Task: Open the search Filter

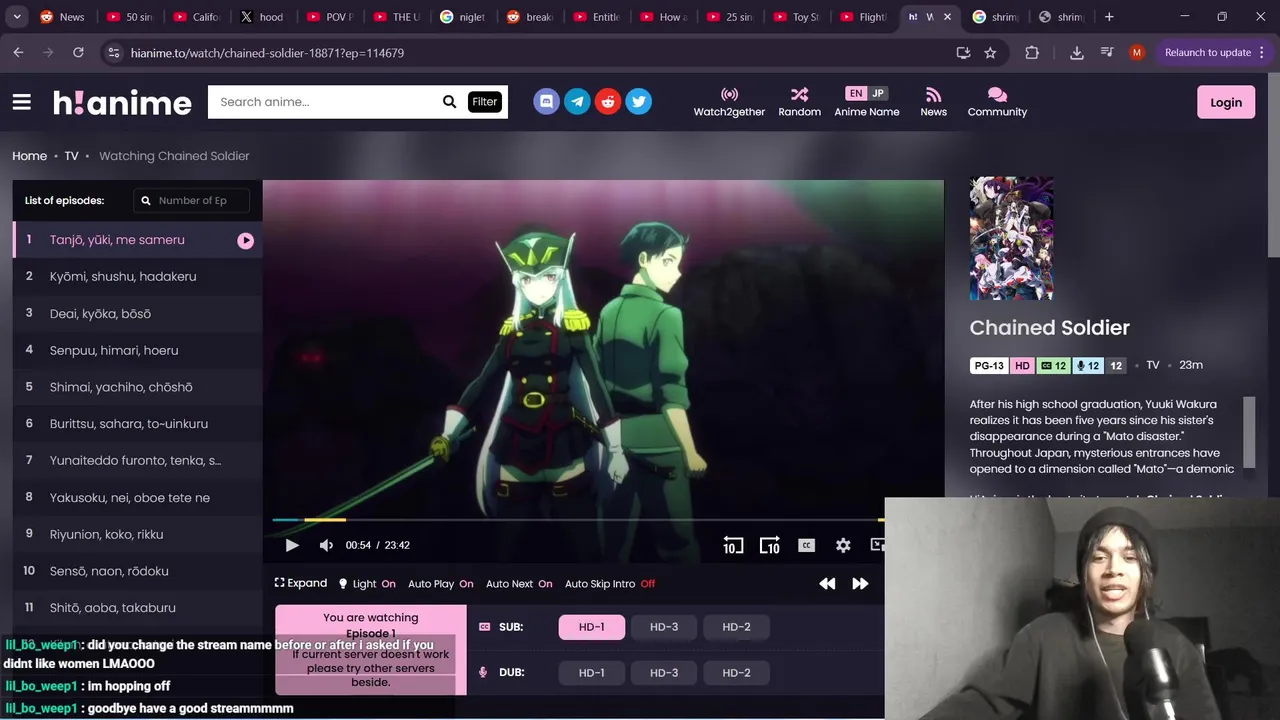Action: 485,102
